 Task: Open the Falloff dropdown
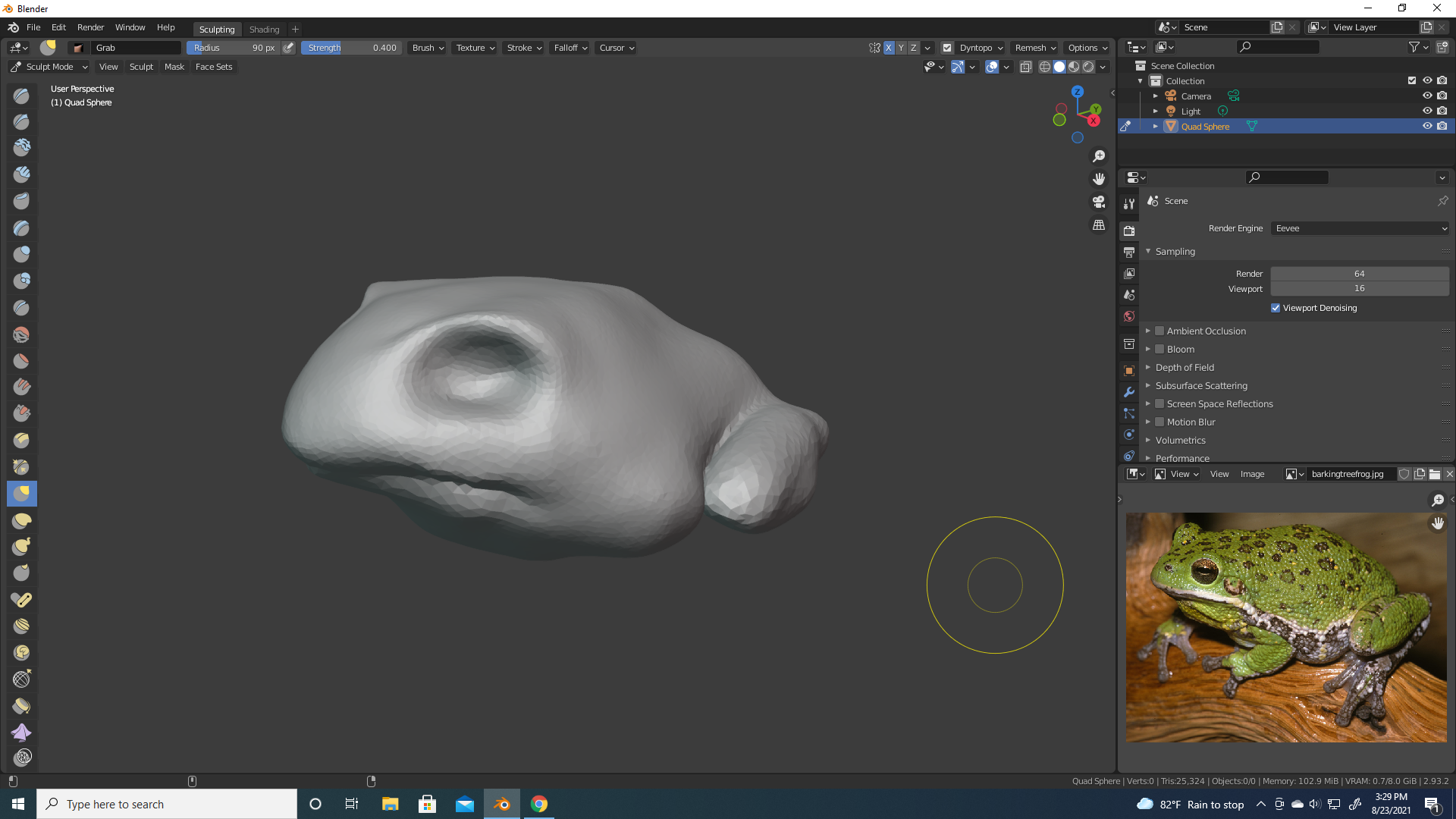pos(570,48)
